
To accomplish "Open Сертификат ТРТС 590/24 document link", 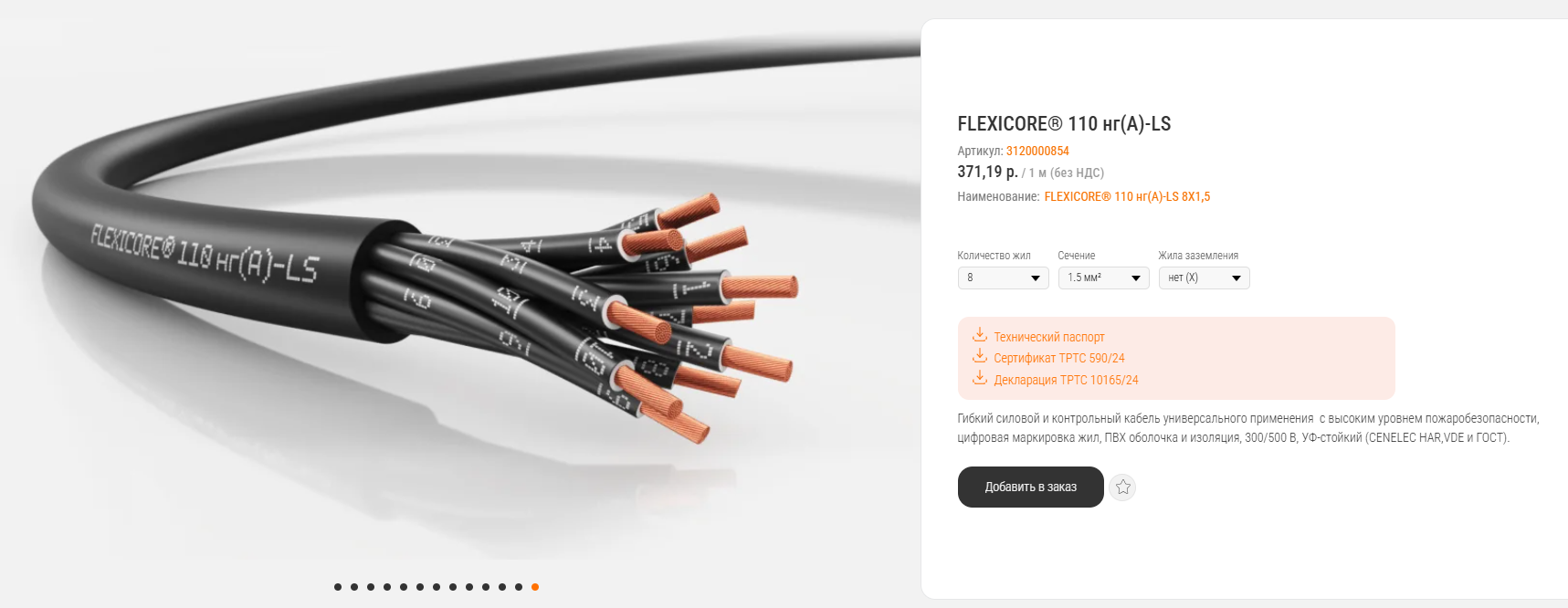I will [1059, 359].
